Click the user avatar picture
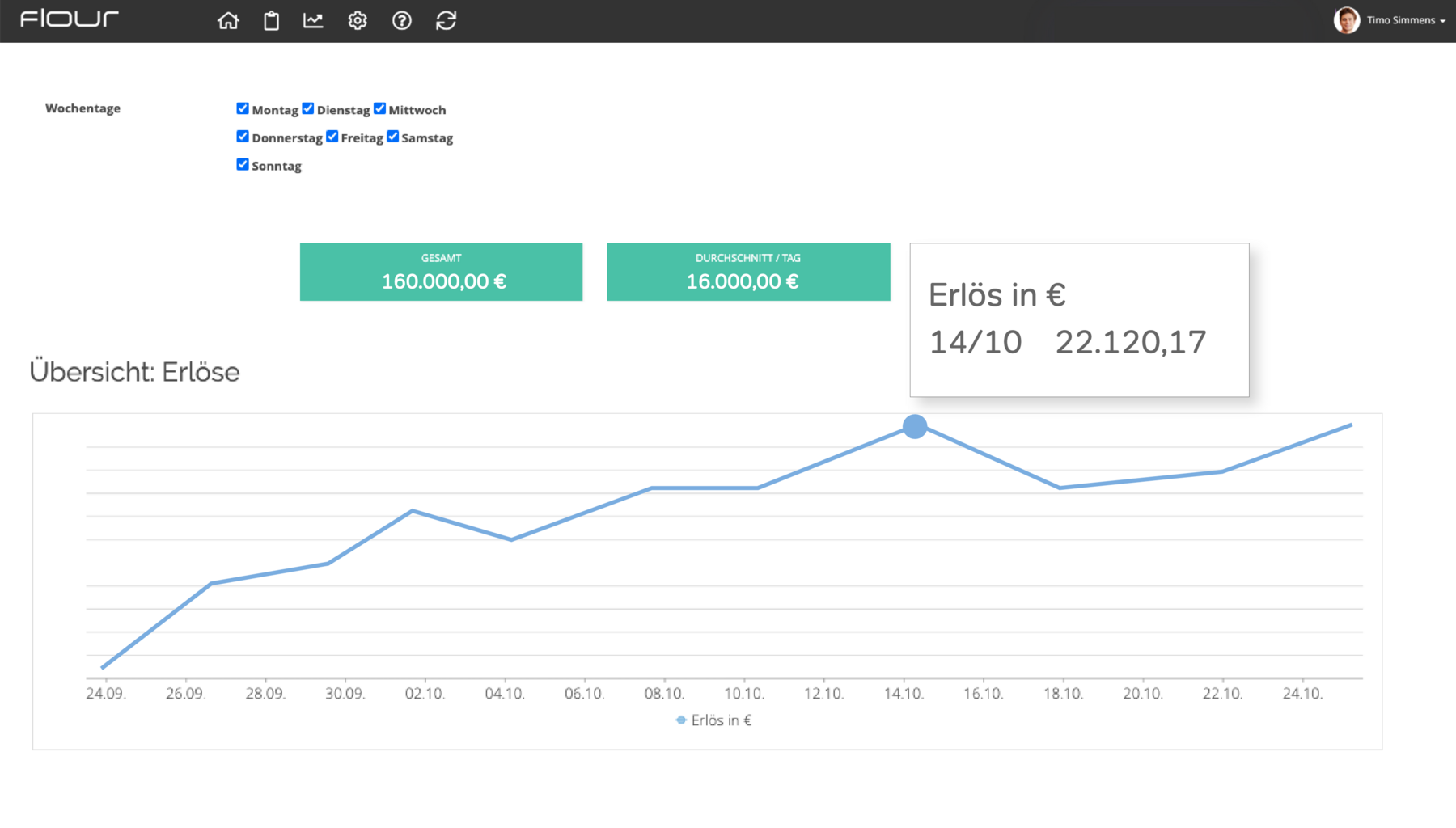The width and height of the screenshot is (1456, 828). [x=1346, y=20]
